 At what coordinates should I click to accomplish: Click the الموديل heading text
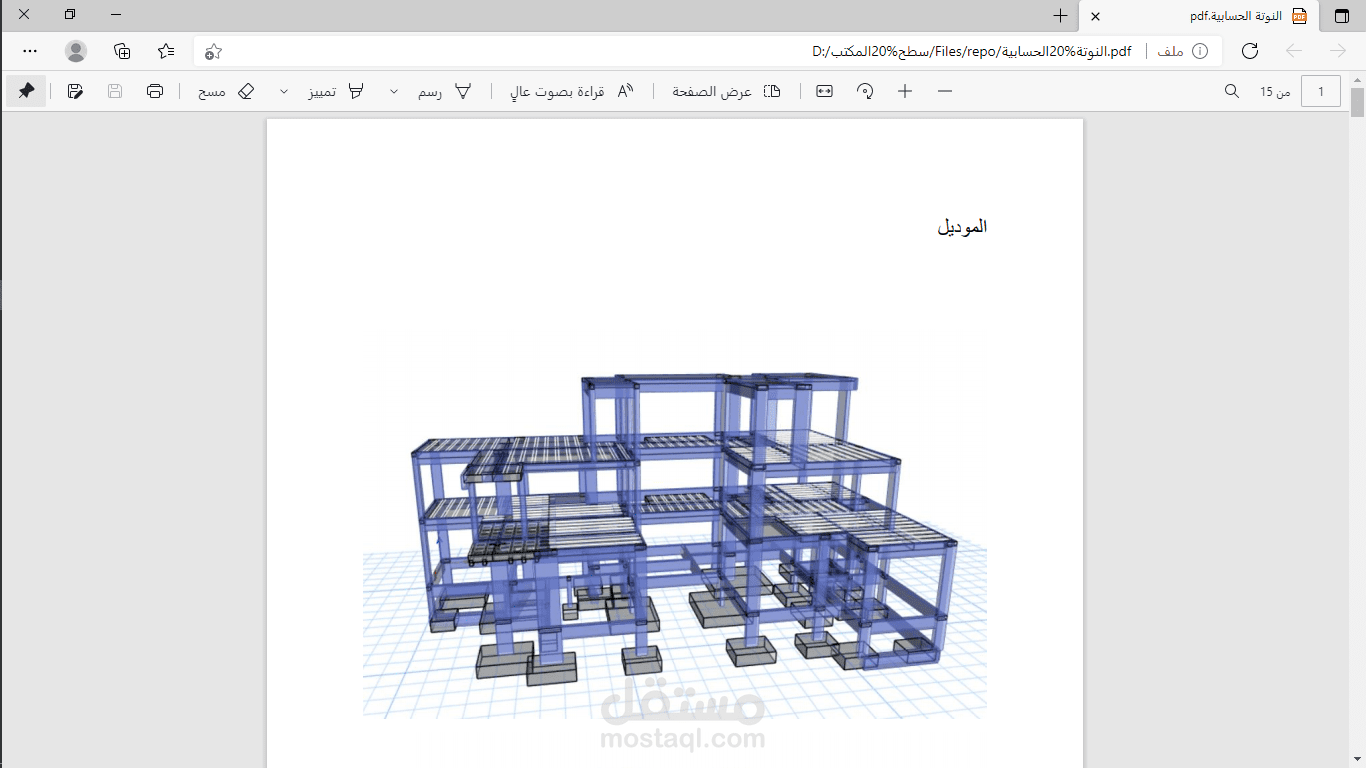coord(962,227)
